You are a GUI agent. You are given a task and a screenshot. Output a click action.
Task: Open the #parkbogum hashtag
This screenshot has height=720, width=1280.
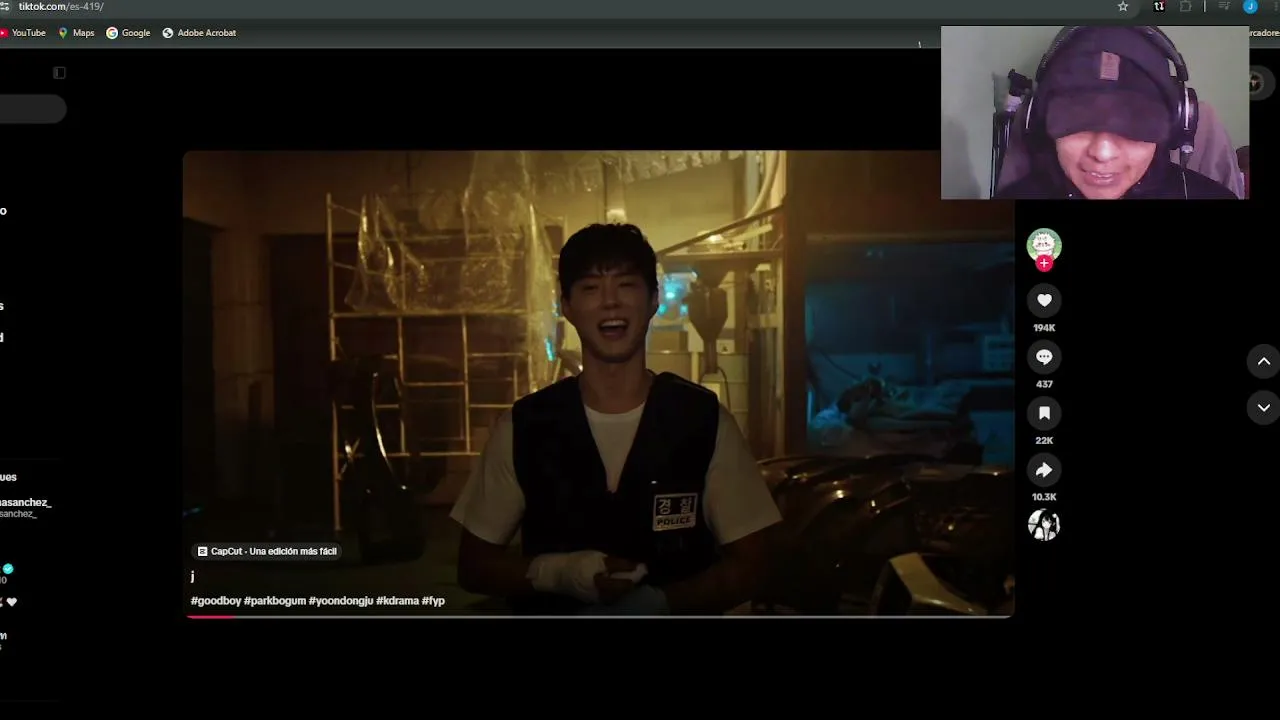tap(275, 601)
